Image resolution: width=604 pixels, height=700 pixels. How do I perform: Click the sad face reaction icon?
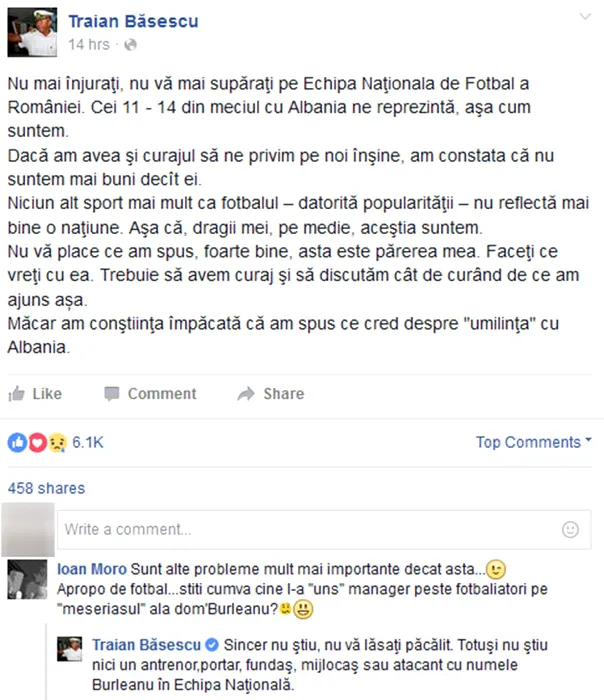[x=58, y=443]
